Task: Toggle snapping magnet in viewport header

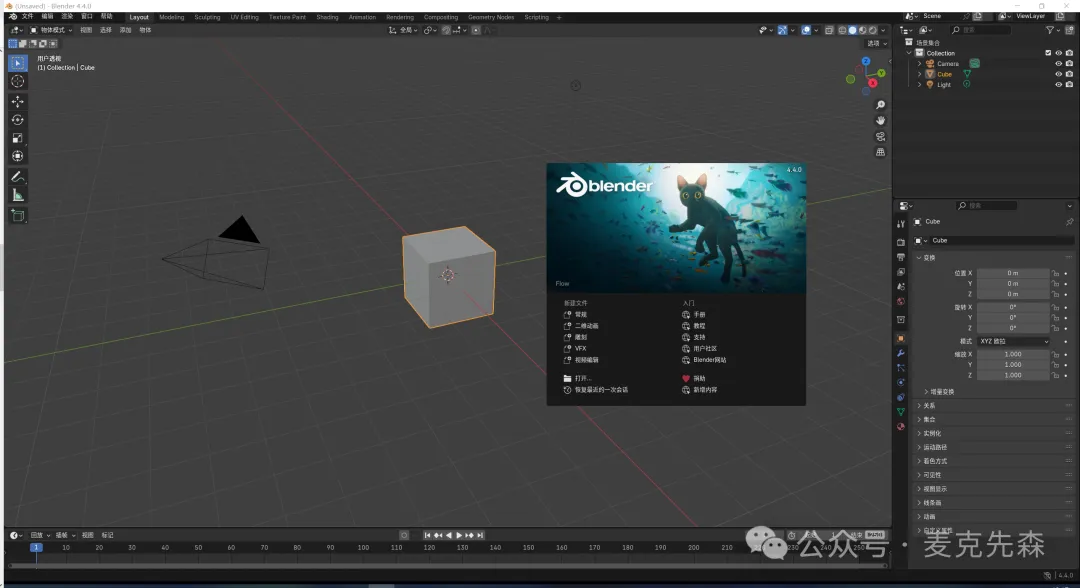Action: pos(446,30)
